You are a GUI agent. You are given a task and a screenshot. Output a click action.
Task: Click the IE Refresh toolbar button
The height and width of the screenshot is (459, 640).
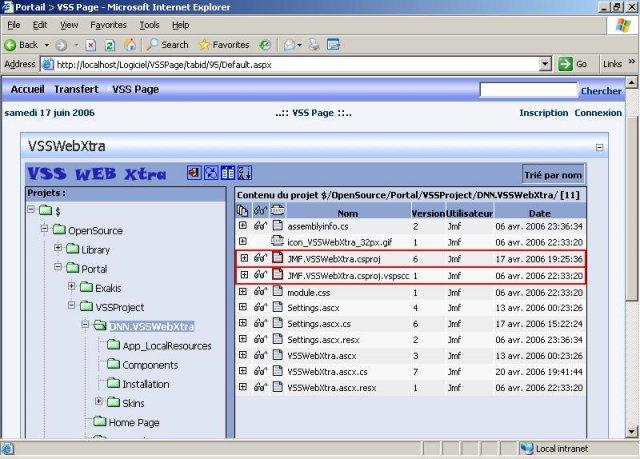[110, 44]
